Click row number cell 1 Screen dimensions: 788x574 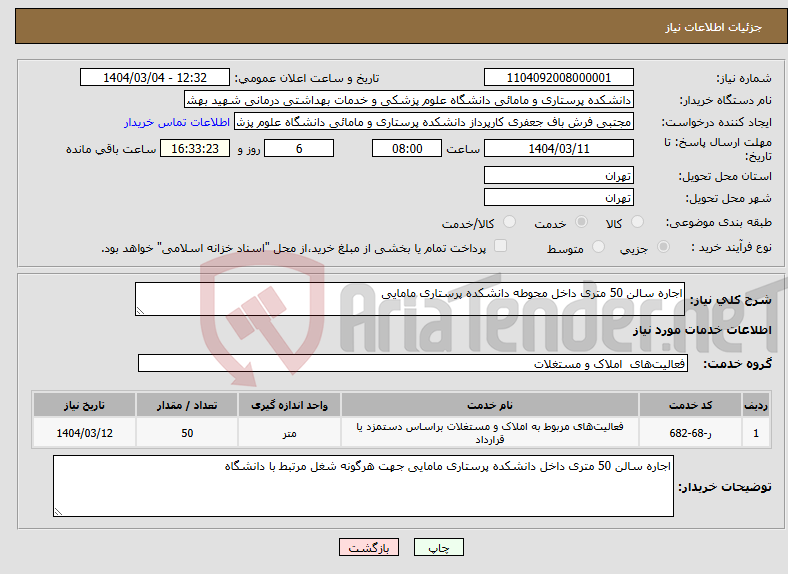756,433
